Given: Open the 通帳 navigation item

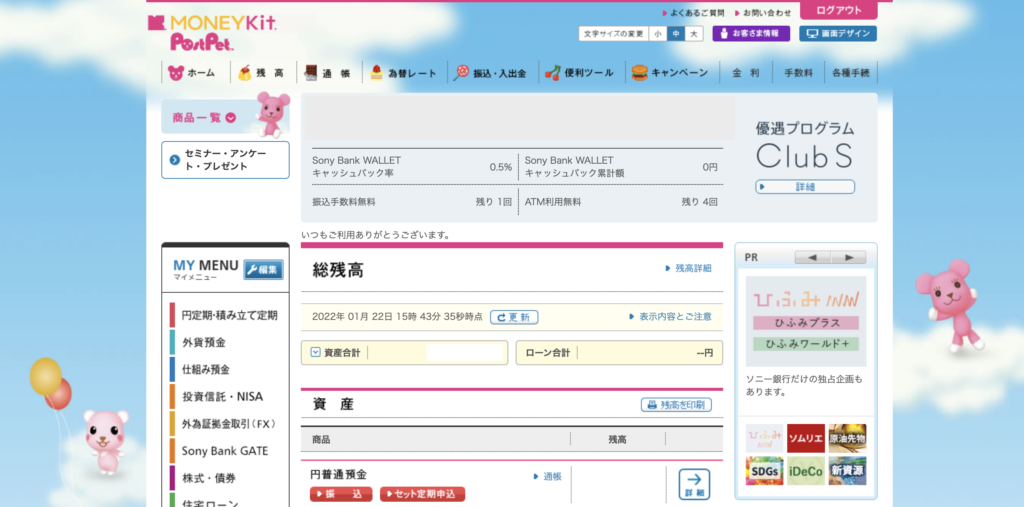Looking at the screenshot, I should [328, 73].
